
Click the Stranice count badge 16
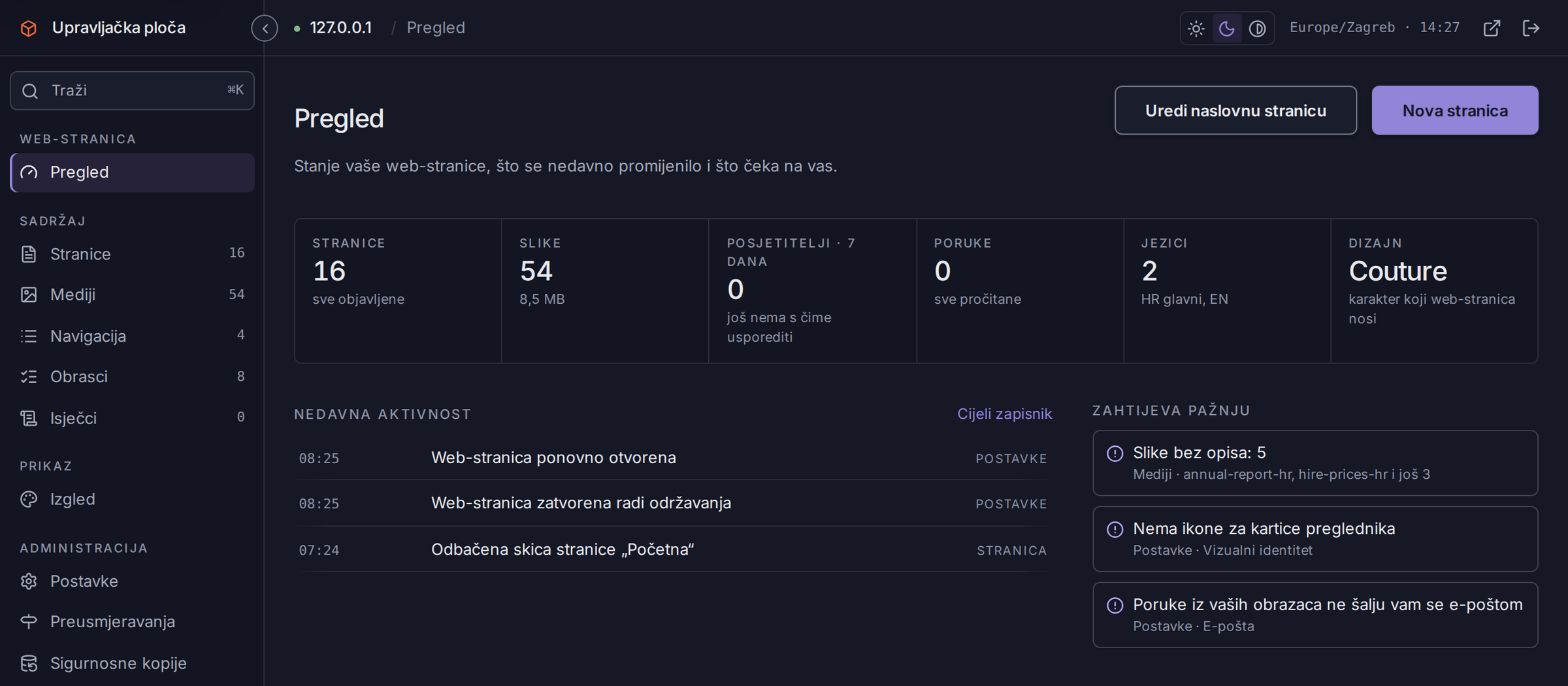tap(237, 253)
